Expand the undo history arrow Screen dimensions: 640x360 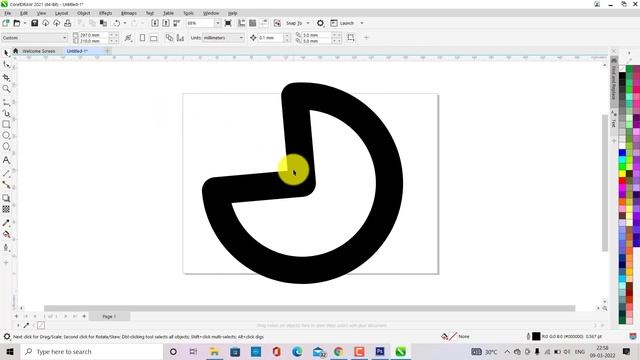pyautogui.click(x=125, y=23)
